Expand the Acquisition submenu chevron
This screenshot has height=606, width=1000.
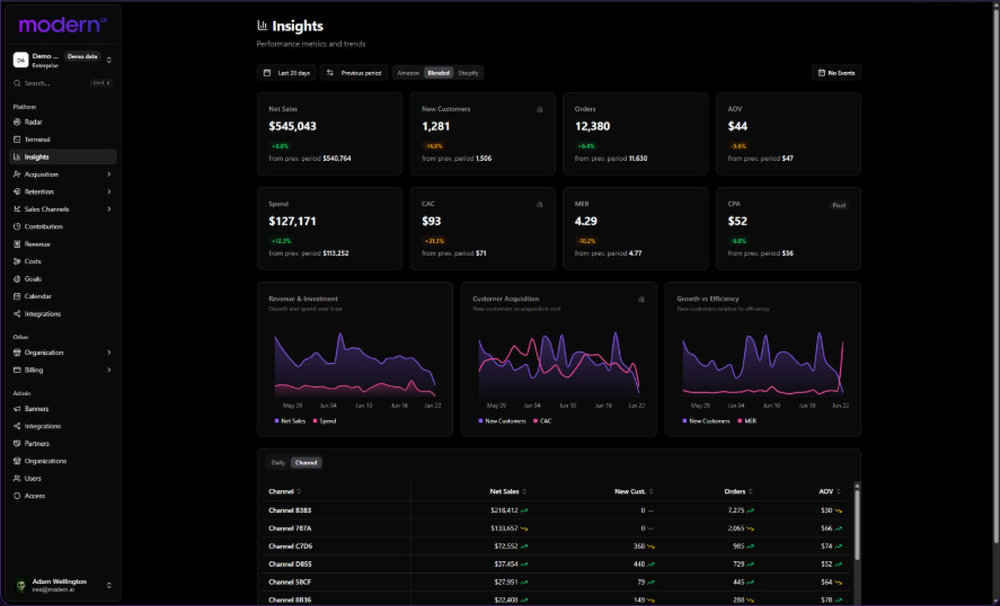coord(109,174)
